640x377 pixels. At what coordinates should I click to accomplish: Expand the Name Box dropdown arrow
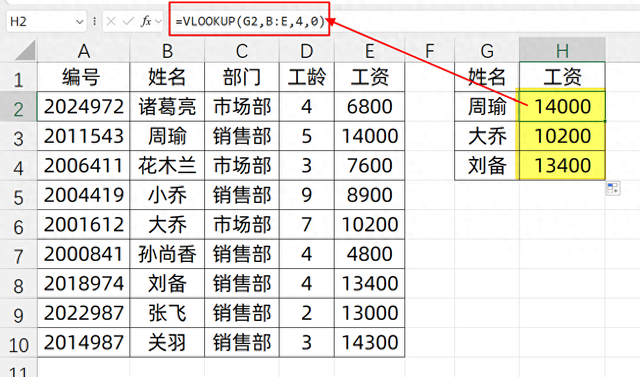[80, 22]
